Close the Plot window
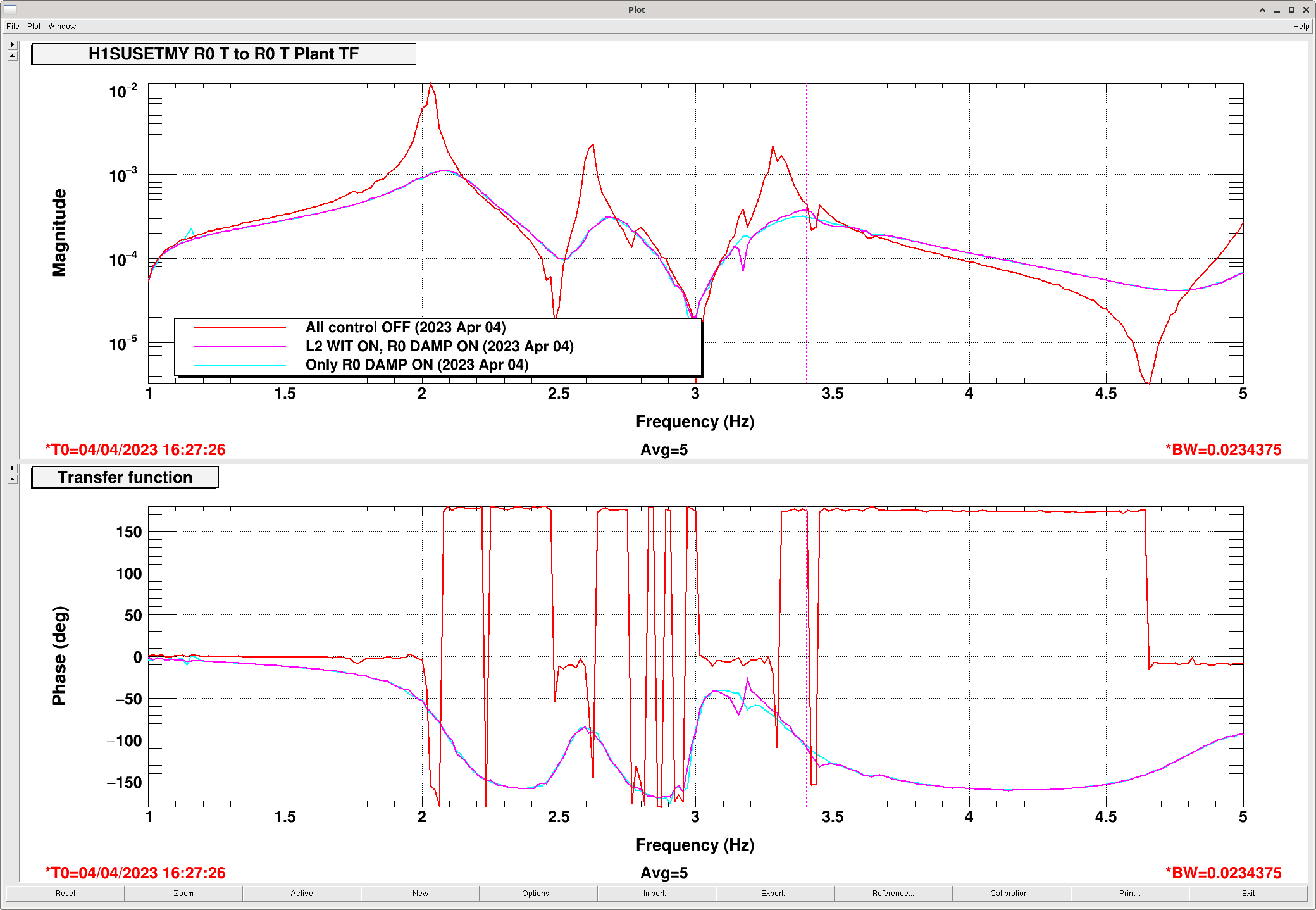The image size is (1316, 910). [1306, 9]
